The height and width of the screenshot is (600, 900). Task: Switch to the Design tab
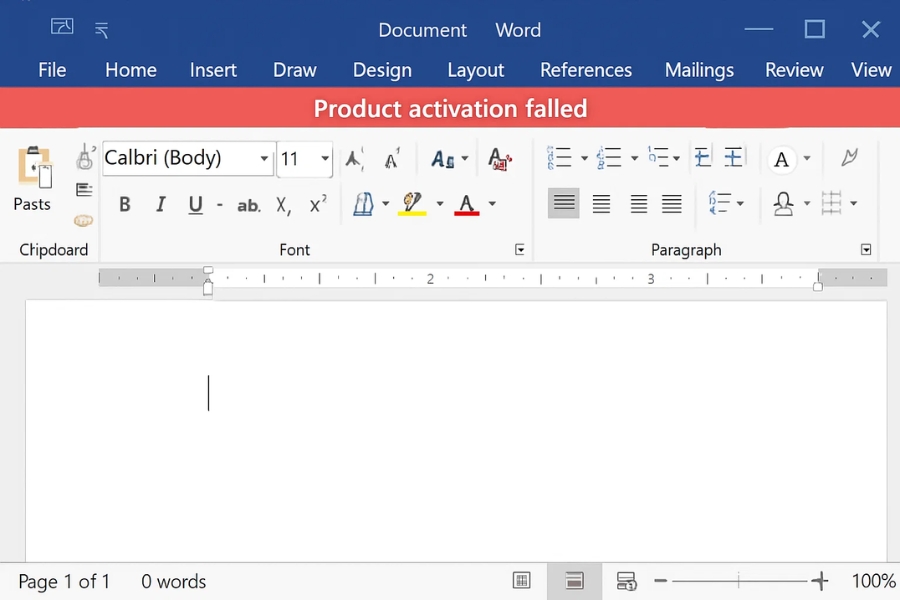point(382,70)
